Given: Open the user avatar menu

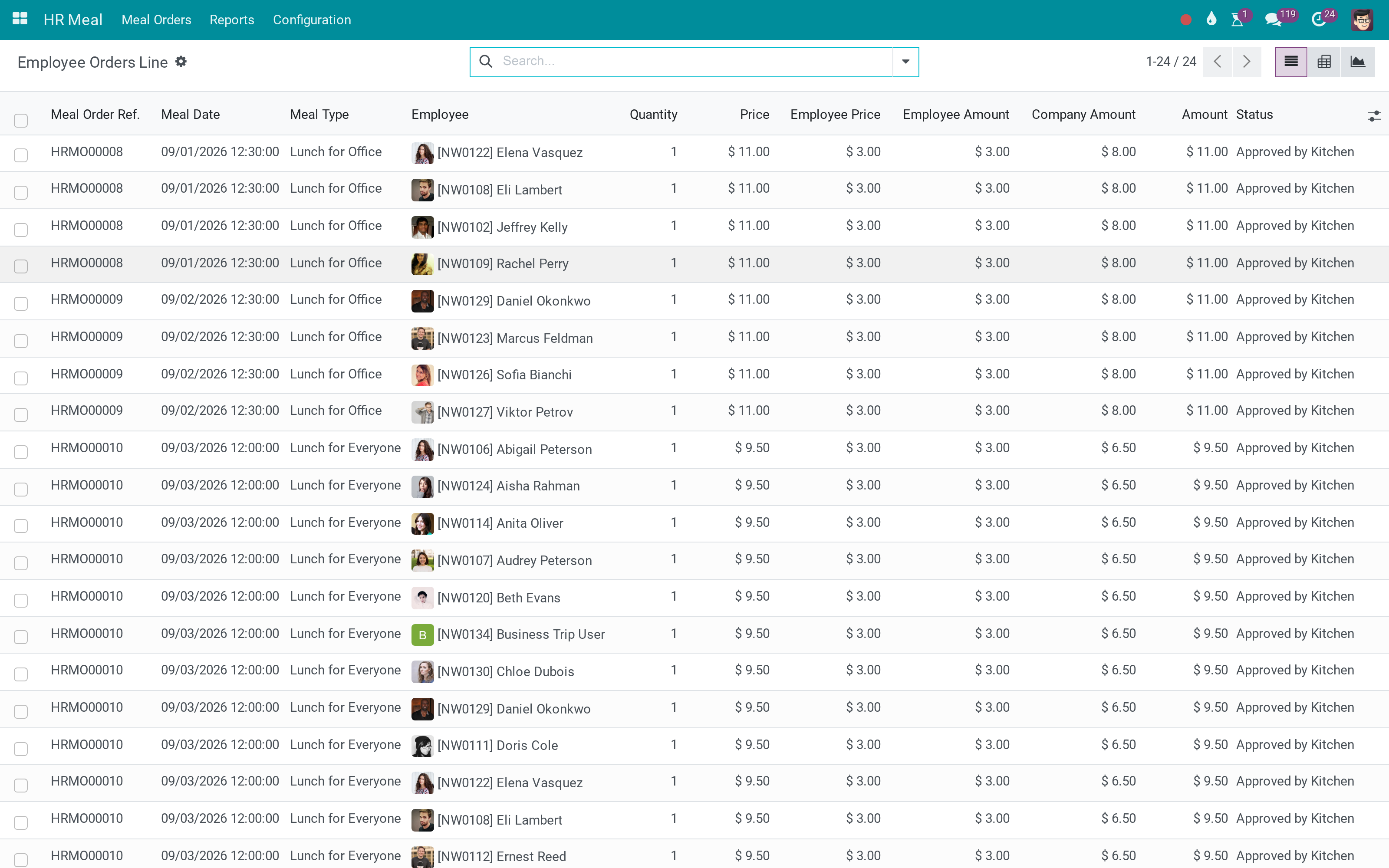Looking at the screenshot, I should 1362,20.
